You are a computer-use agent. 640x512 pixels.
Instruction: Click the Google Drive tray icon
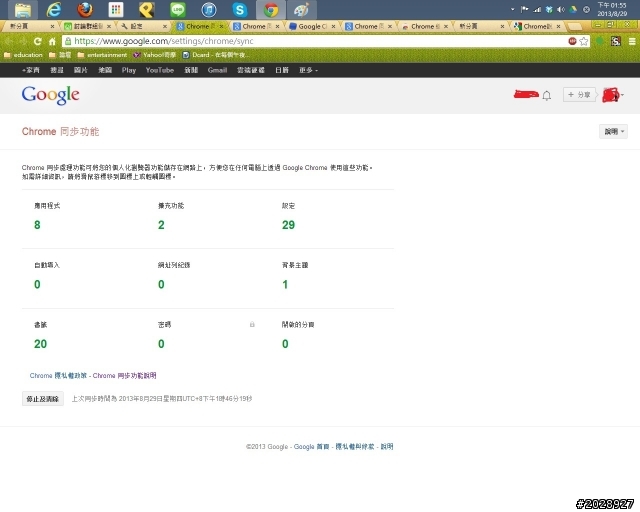pos(573,9)
